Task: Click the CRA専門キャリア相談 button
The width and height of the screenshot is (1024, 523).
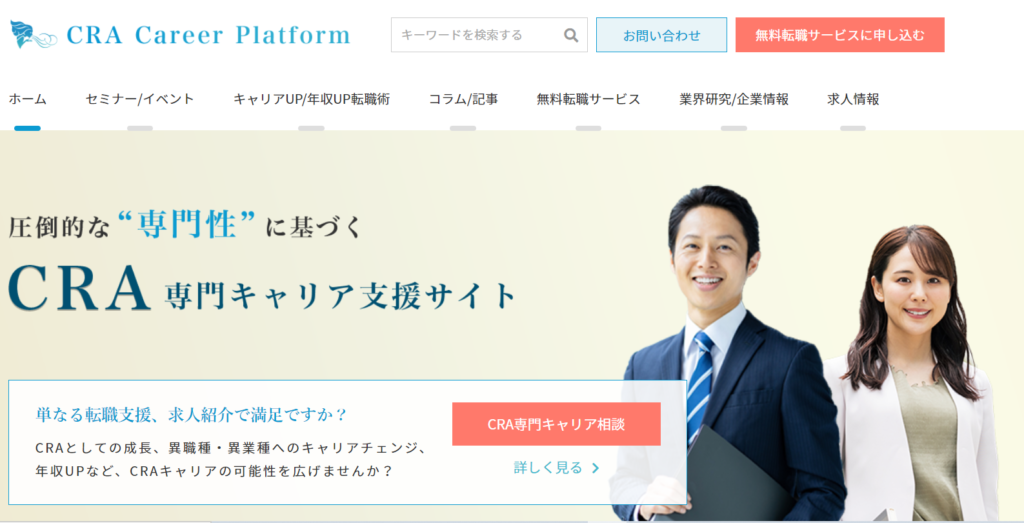Action: pyautogui.click(x=556, y=424)
